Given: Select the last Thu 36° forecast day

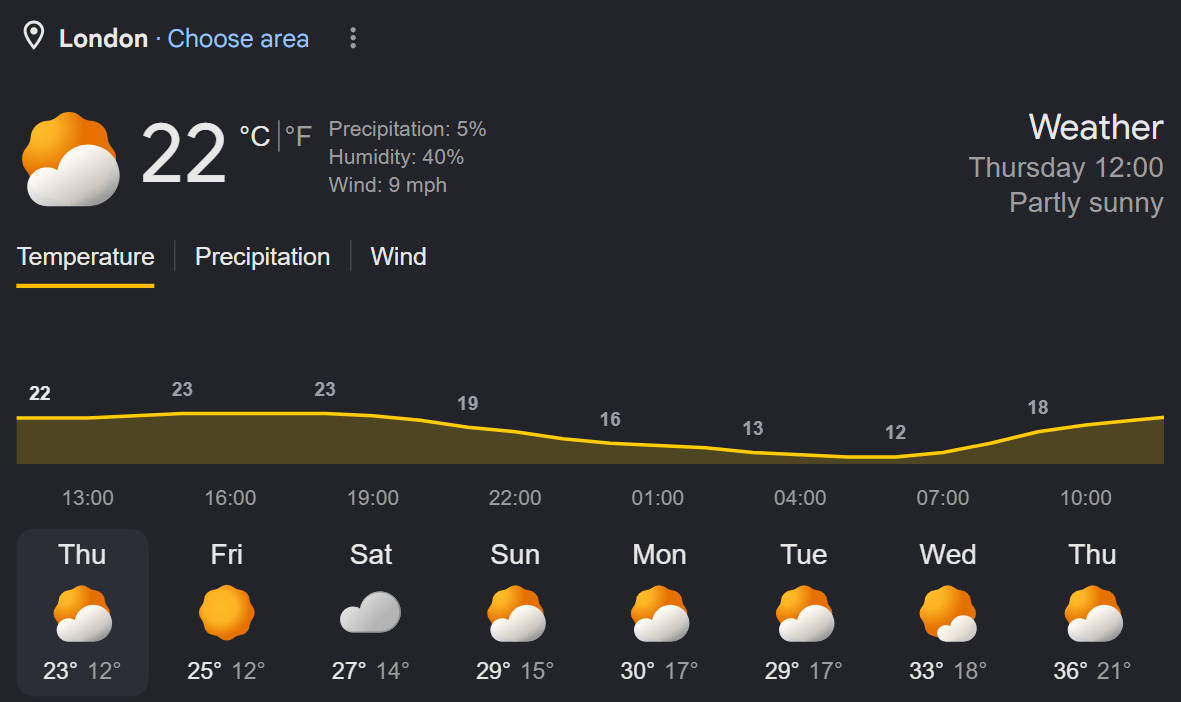Looking at the screenshot, I should click(x=1092, y=612).
